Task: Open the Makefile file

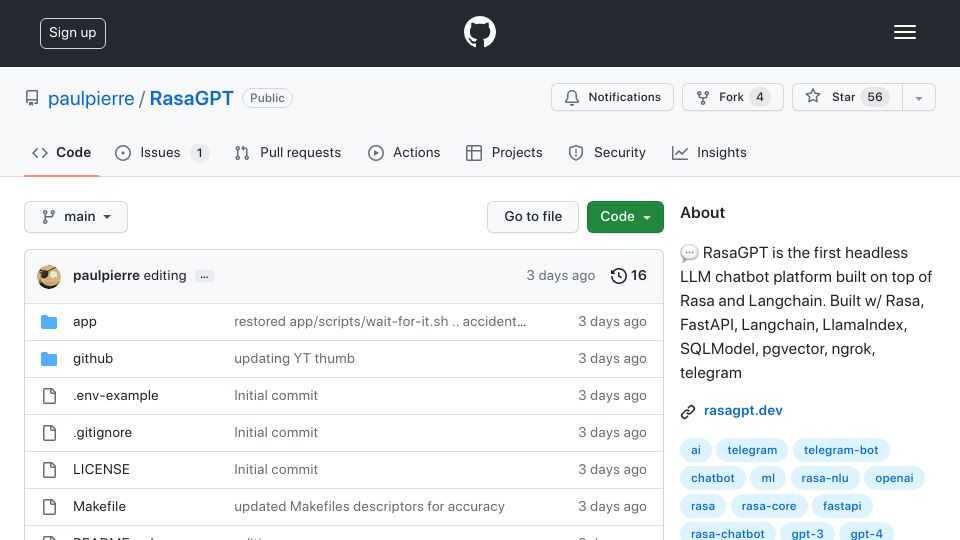Action: coord(99,506)
